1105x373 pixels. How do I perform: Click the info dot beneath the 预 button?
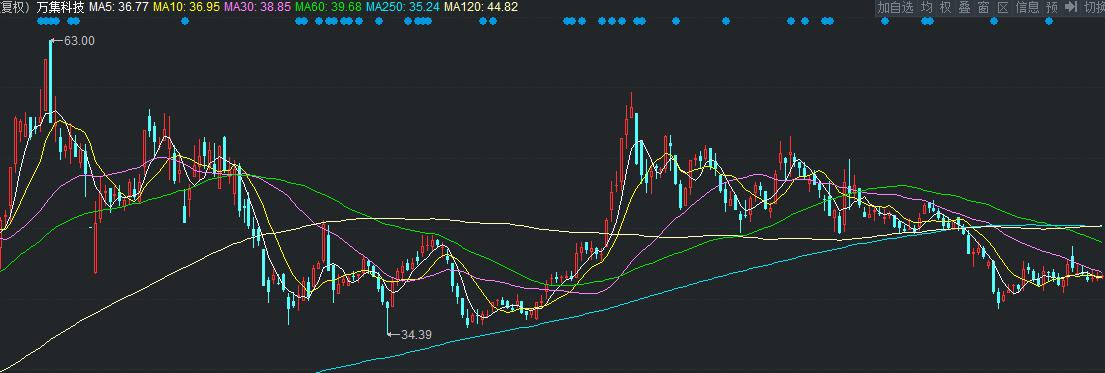coord(1049,21)
